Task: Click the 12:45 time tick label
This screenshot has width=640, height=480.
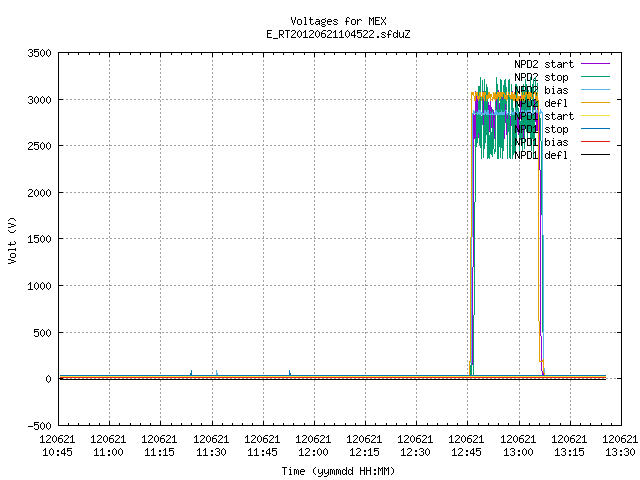Action: pyautogui.click(x=466, y=453)
